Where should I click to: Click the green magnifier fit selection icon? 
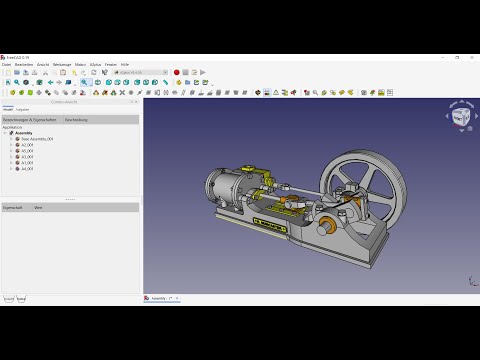click(17, 82)
